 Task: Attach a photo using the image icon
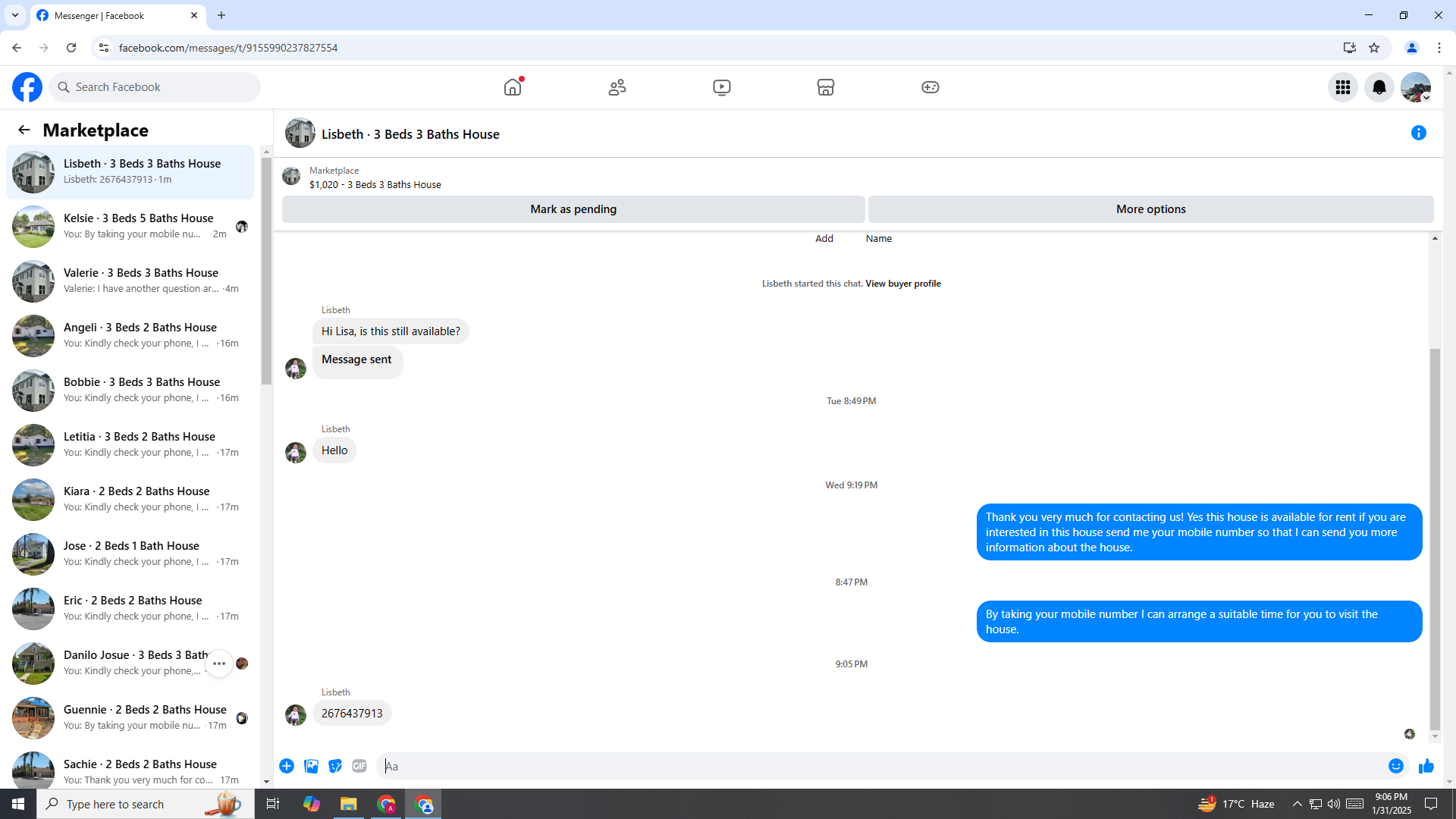coord(311,766)
